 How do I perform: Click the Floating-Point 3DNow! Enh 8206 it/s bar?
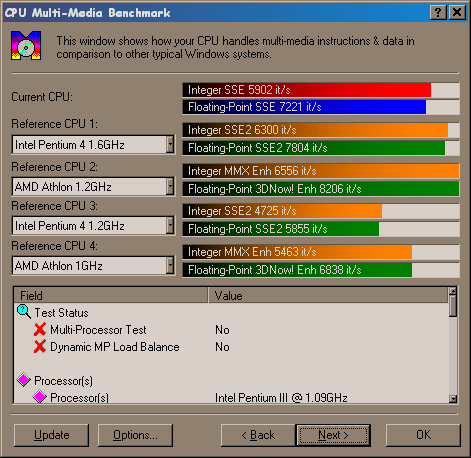[321, 189]
